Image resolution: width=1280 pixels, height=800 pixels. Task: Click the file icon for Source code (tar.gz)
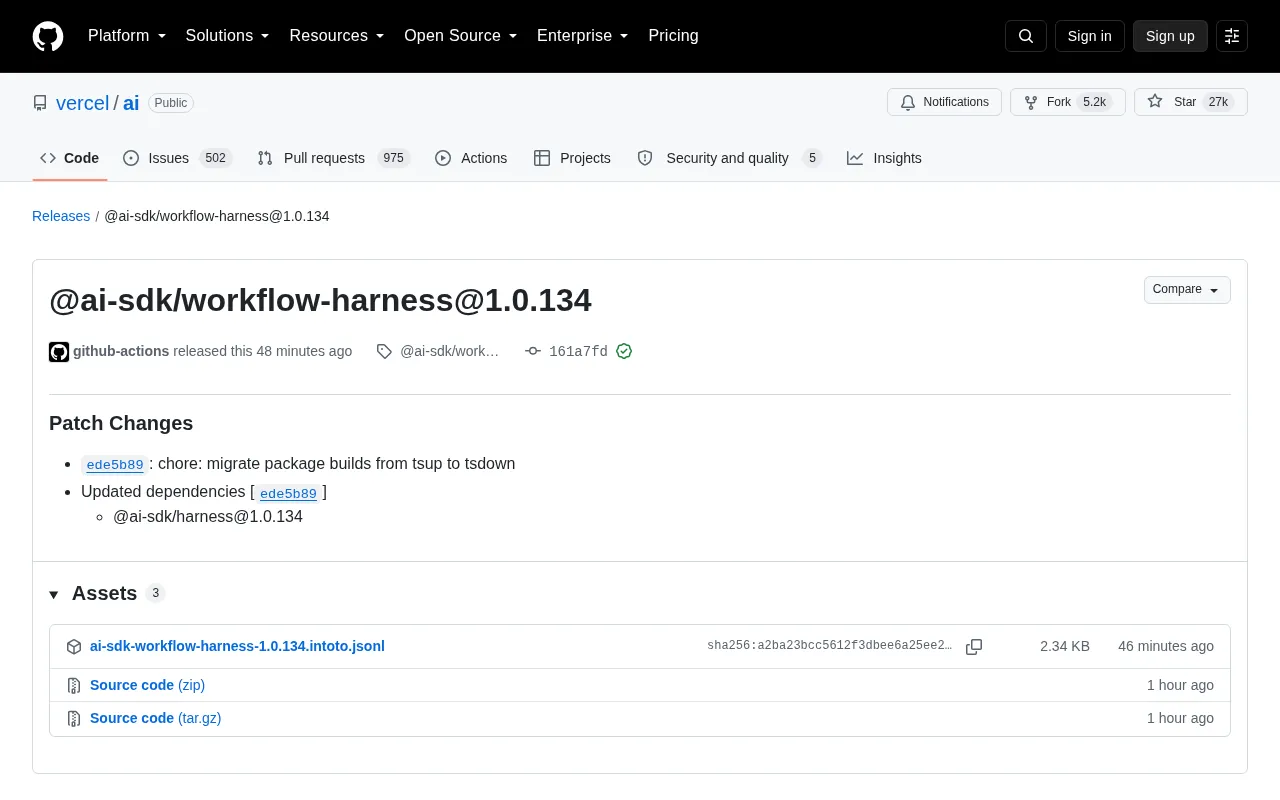click(74, 719)
